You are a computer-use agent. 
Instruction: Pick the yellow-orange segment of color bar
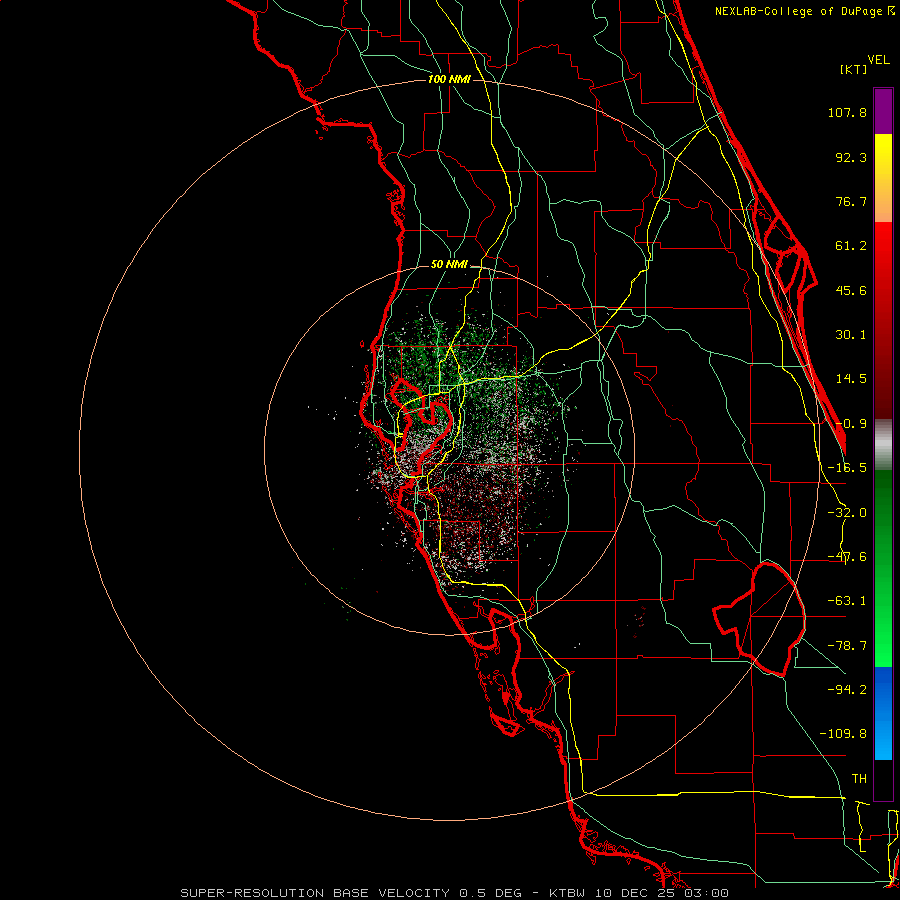[883, 179]
